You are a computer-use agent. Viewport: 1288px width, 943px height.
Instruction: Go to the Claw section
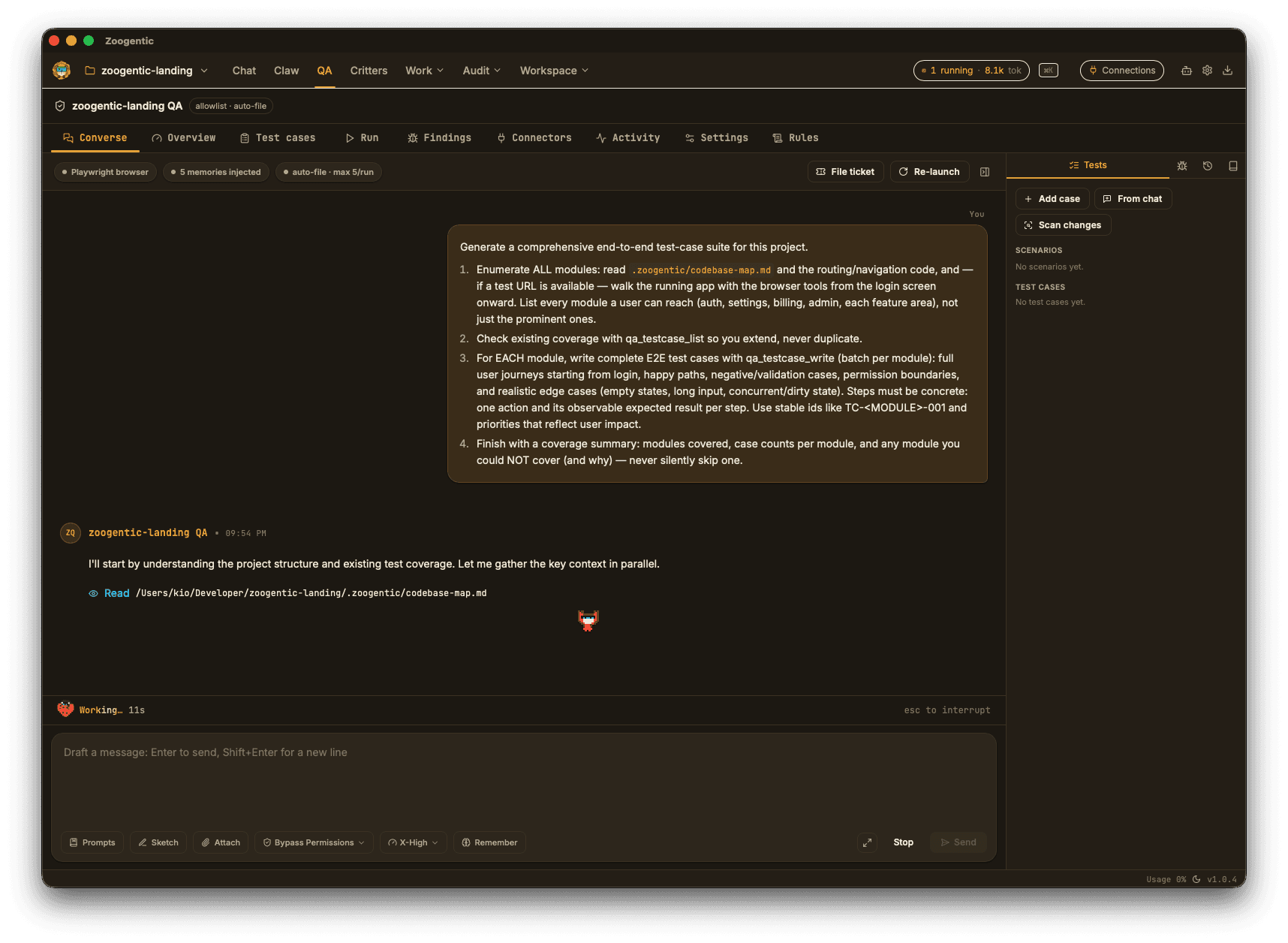point(286,71)
